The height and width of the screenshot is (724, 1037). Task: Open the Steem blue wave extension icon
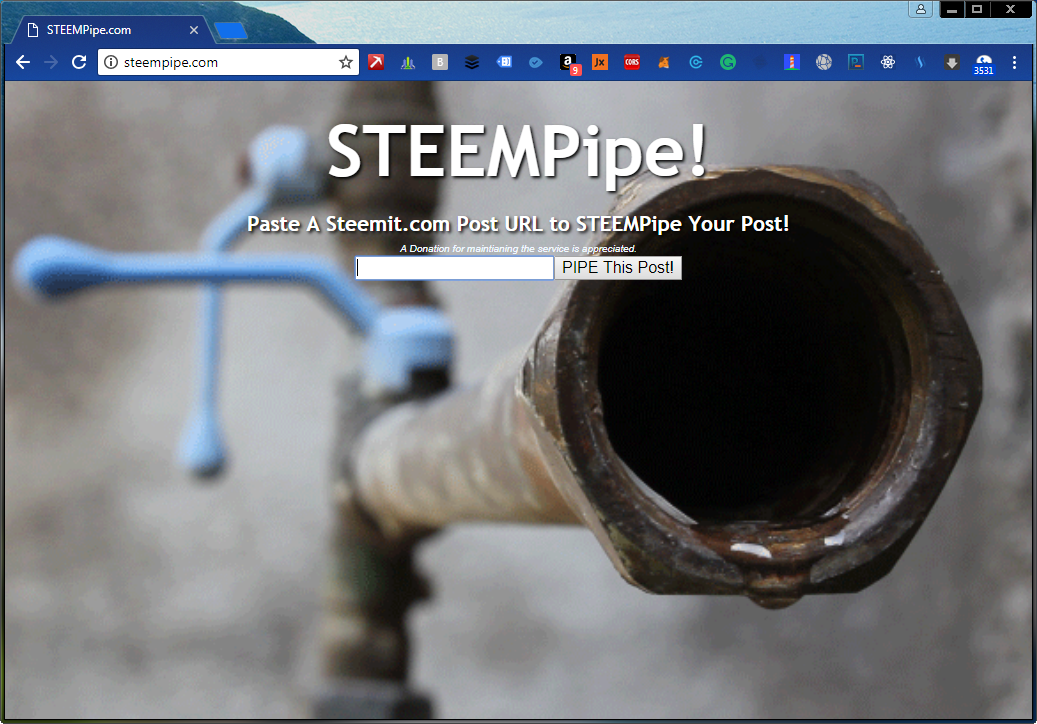(919, 62)
